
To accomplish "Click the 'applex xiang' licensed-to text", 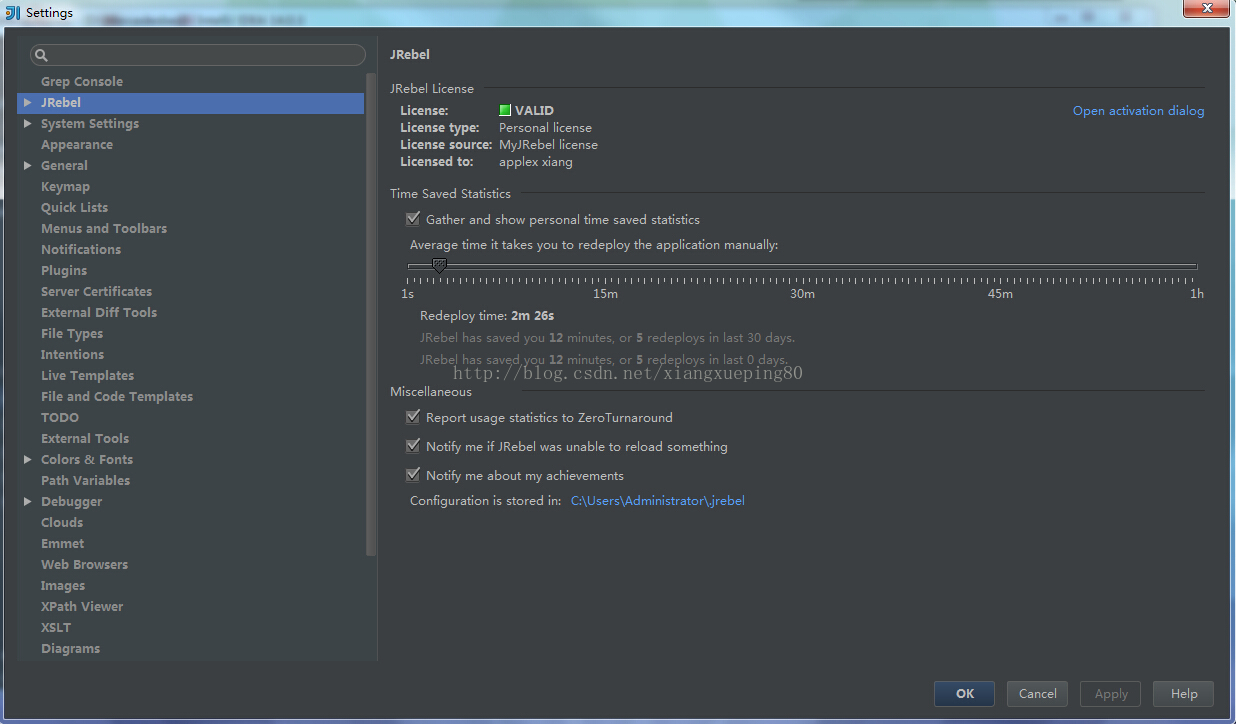I will tap(536, 162).
